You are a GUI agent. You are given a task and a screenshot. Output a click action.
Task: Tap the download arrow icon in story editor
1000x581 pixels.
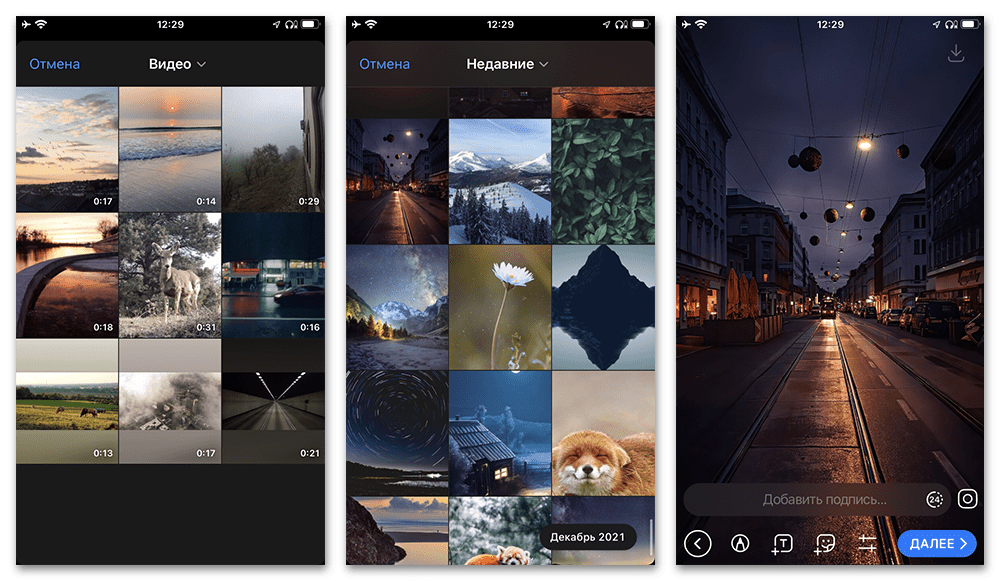click(x=955, y=54)
